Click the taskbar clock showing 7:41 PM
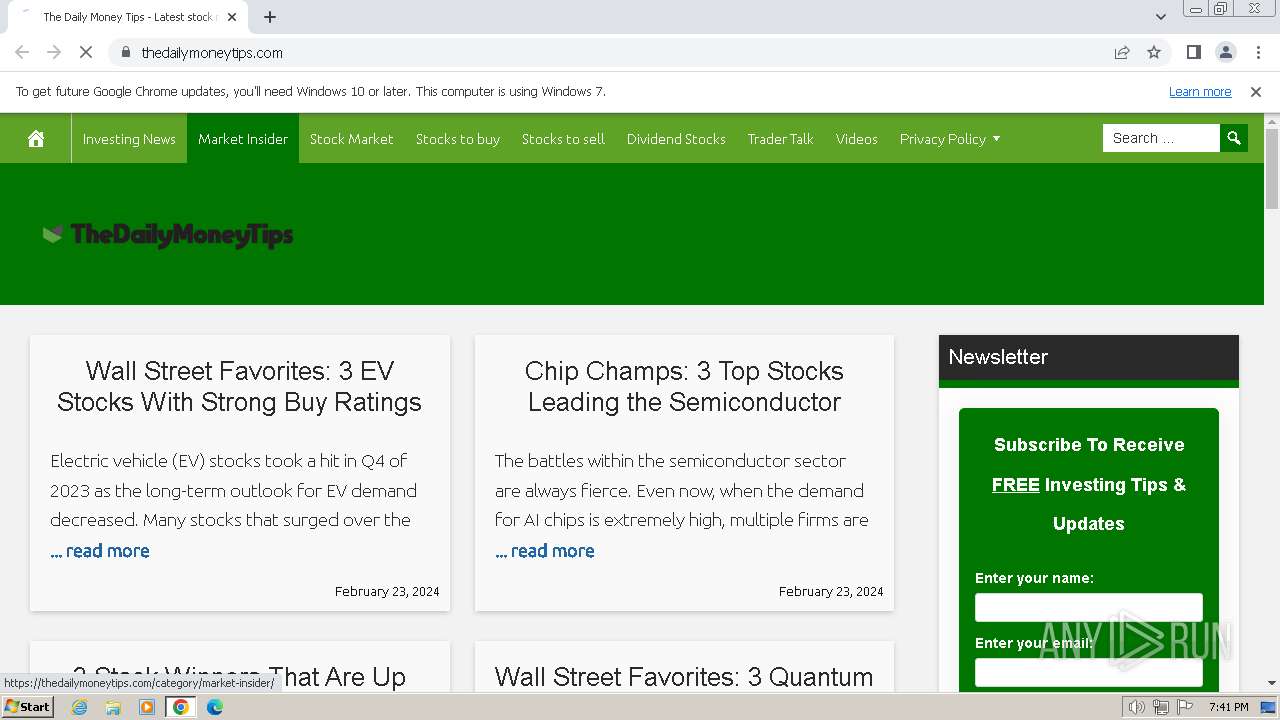Screen dimensions: 1280x720 [x=1229, y=707]
